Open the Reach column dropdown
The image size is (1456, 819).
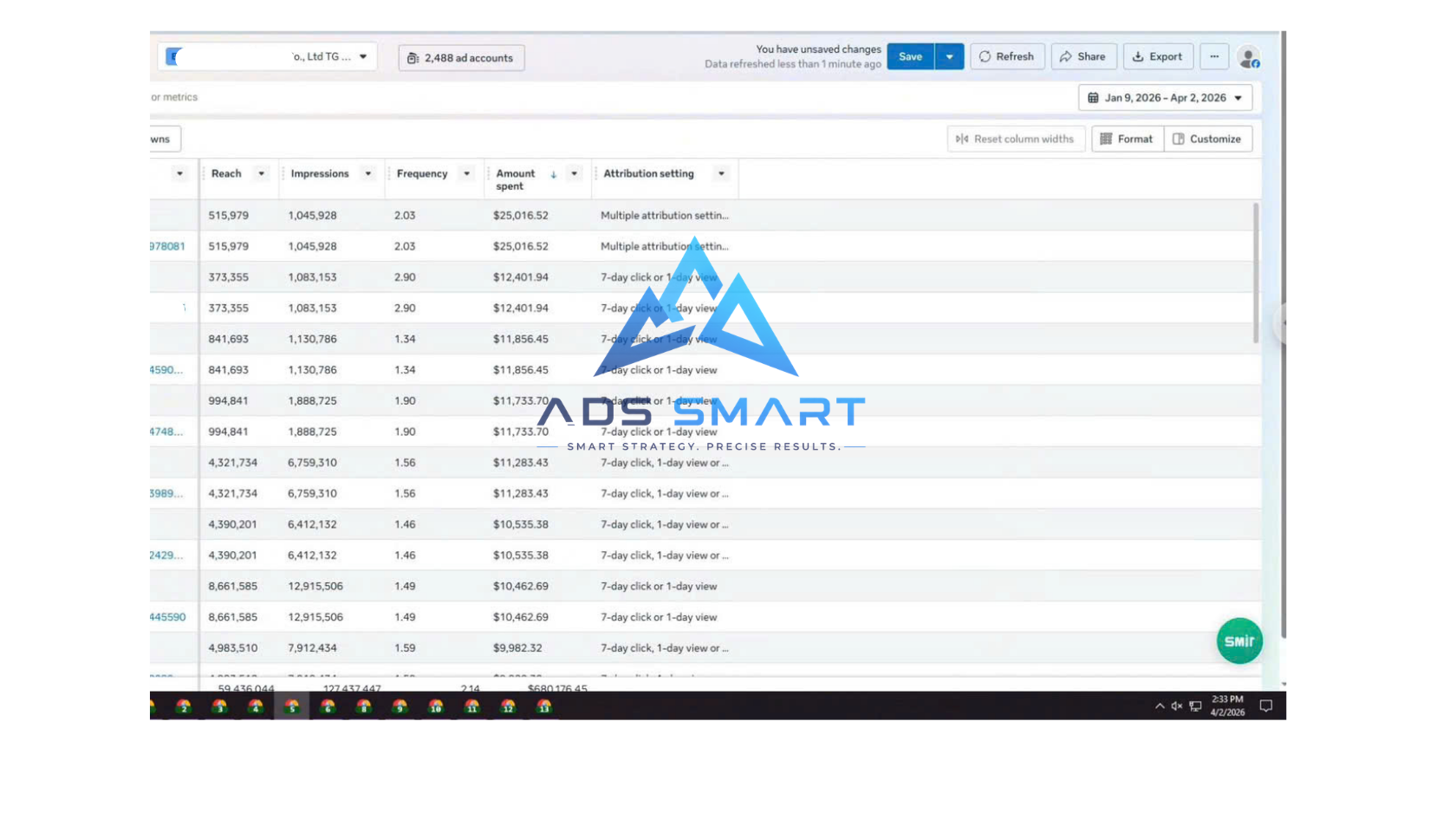(261, 174)
